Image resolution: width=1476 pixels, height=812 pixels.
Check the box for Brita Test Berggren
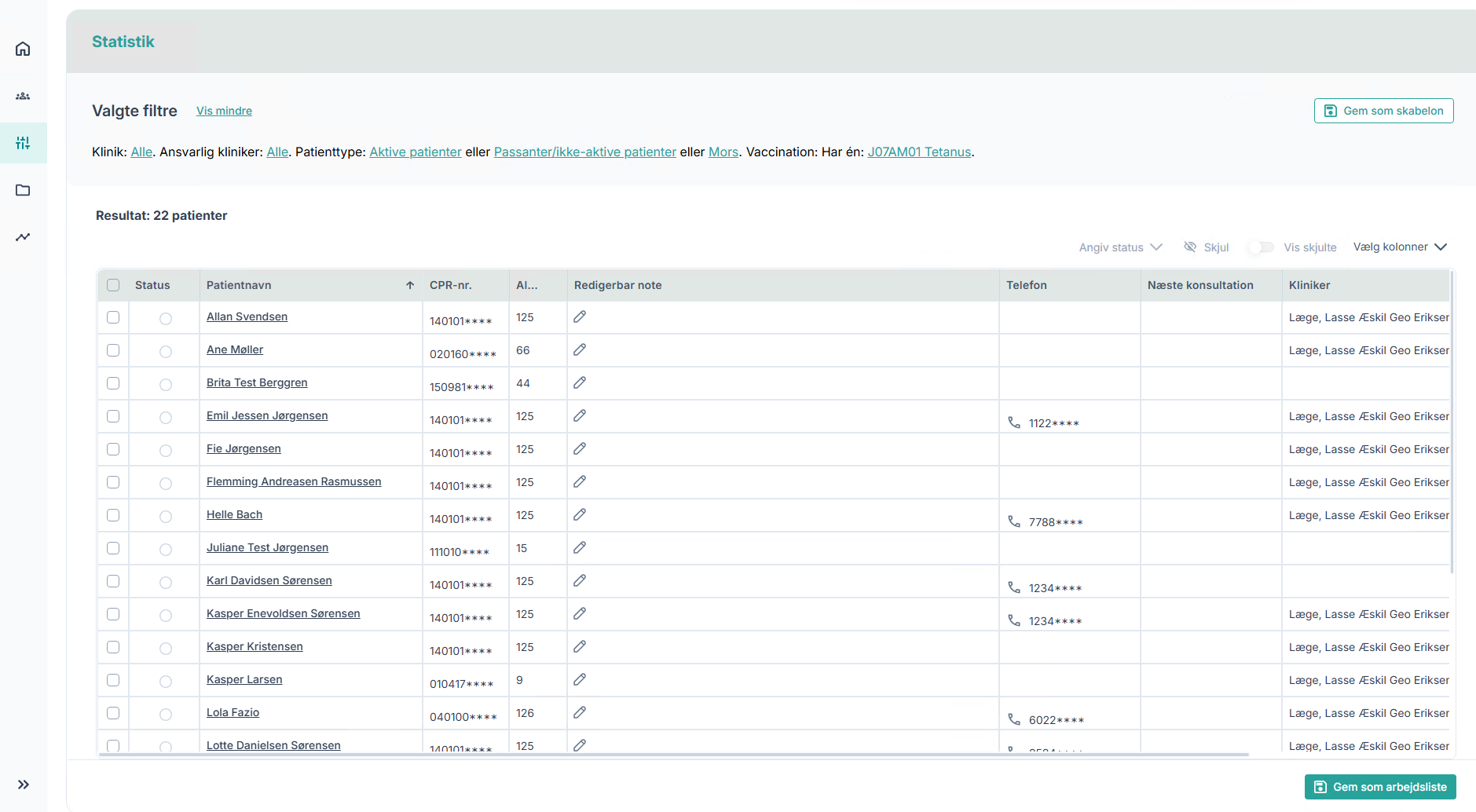113,383
